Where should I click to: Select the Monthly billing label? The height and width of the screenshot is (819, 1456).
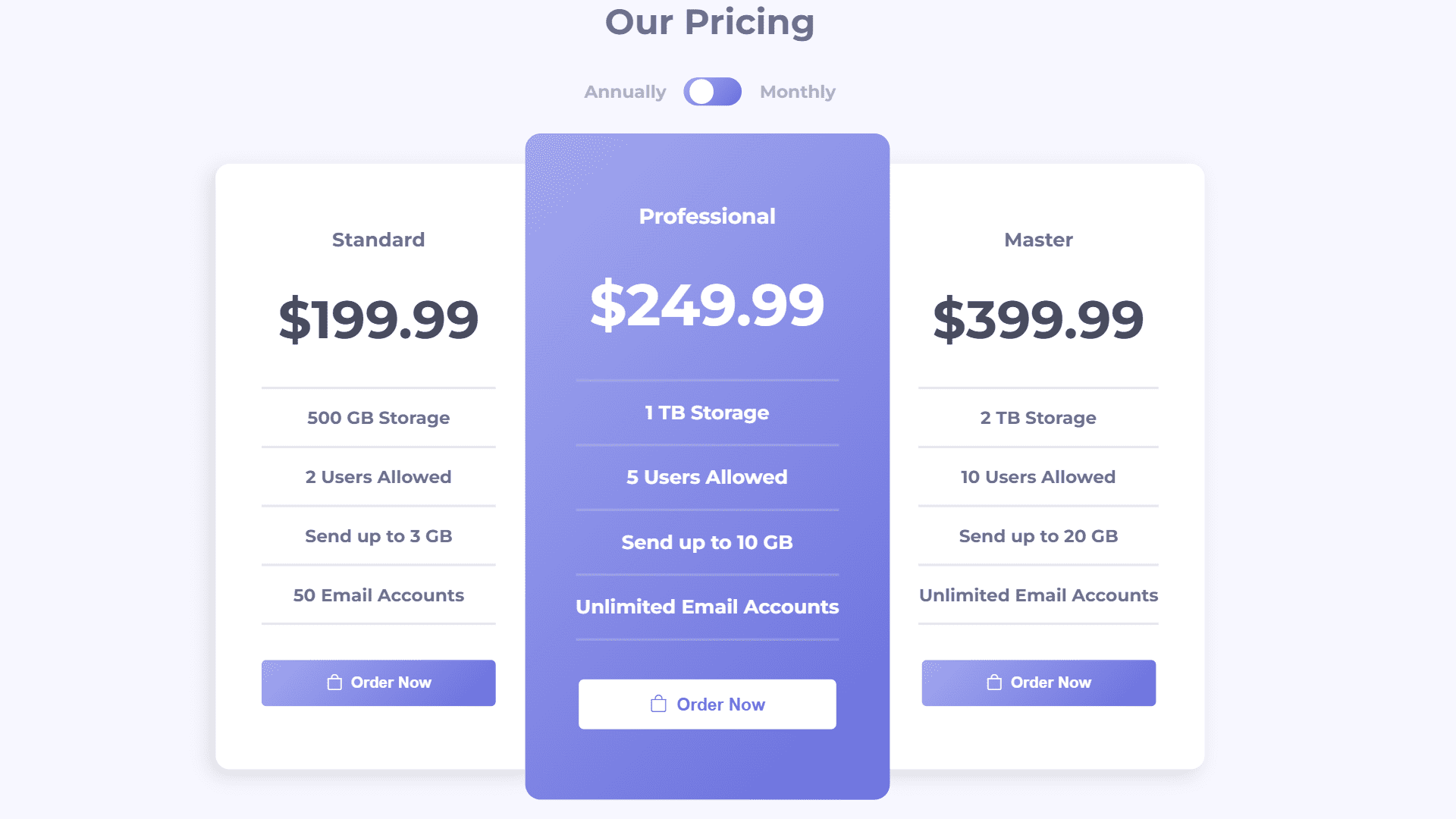797,92
